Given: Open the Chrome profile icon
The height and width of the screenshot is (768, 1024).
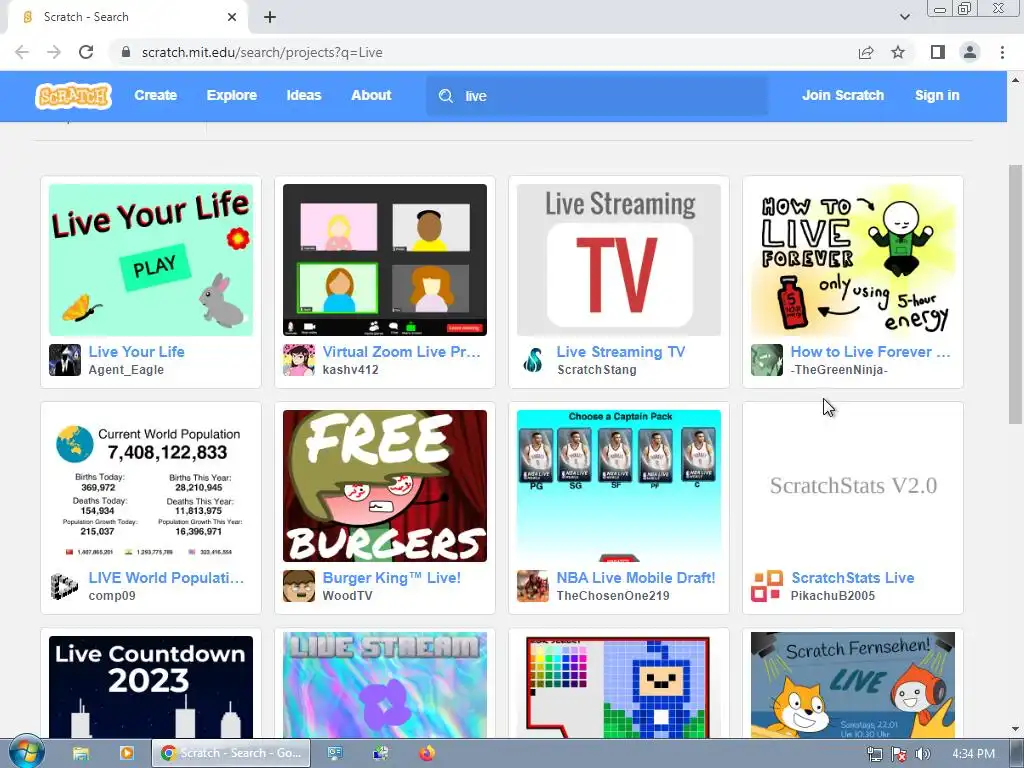Looking at the screenshot, I should pyautogui.click(x=970, y=52).
